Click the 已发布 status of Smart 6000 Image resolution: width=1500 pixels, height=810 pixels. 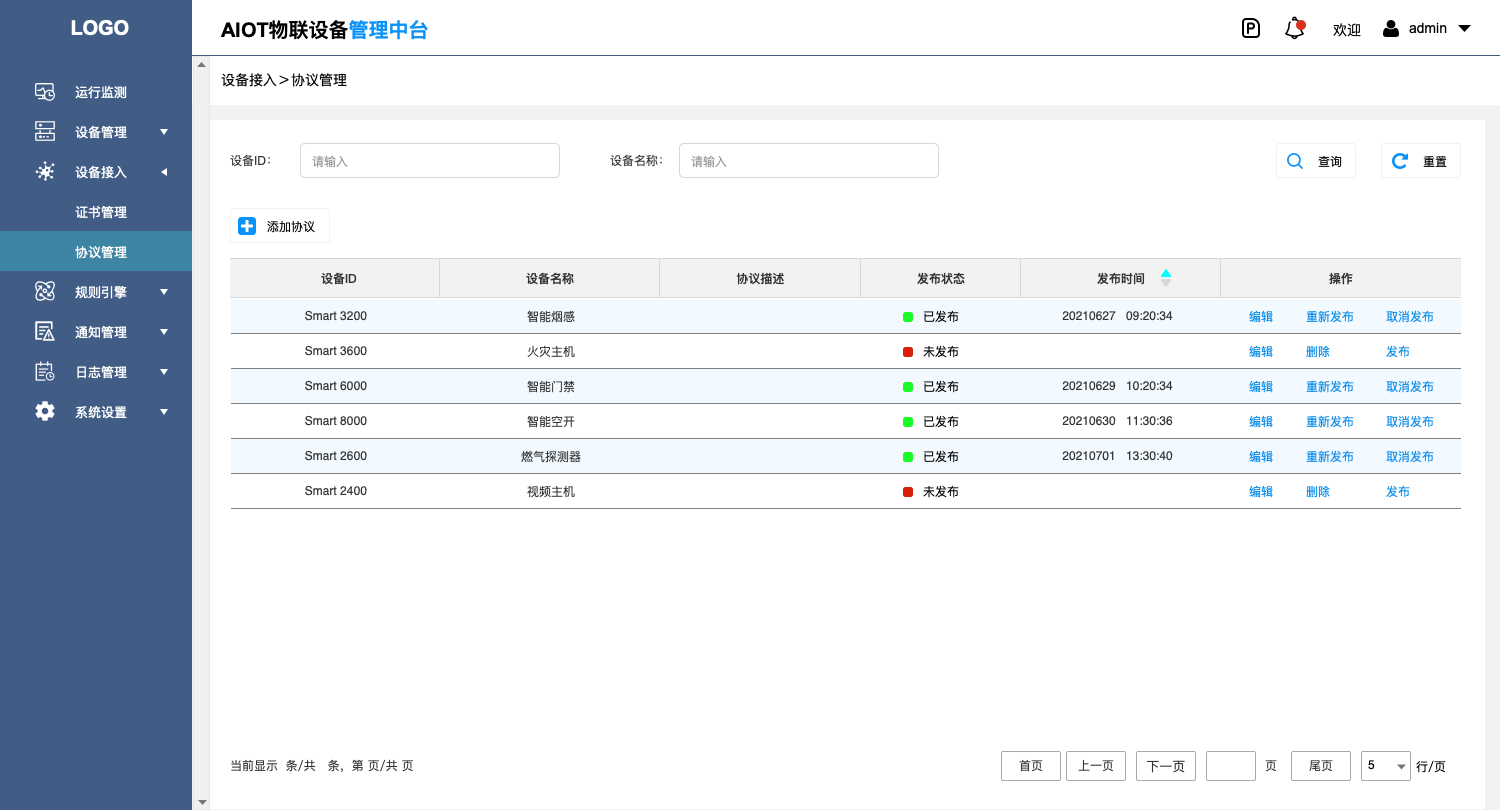(x=940, y=386)
